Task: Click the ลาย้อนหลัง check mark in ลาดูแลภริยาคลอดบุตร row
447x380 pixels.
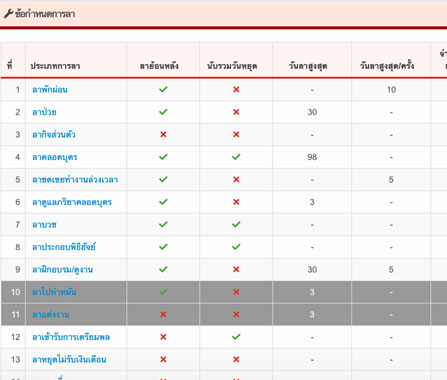Action: (163, 202)
